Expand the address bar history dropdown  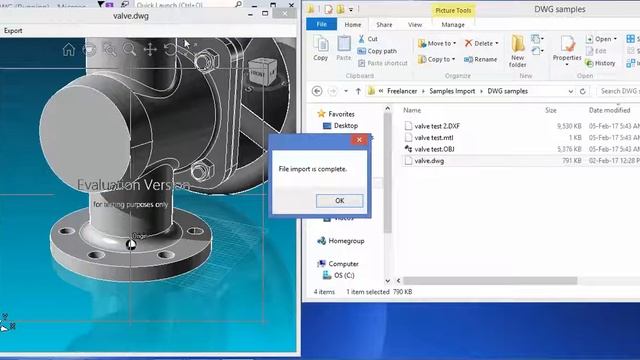(571, 91)
